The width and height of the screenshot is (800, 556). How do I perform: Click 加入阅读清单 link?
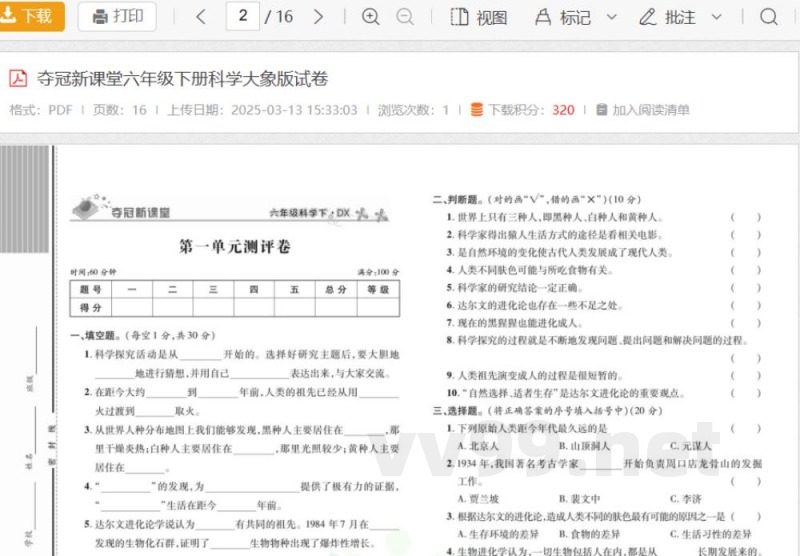click(651, 110)
